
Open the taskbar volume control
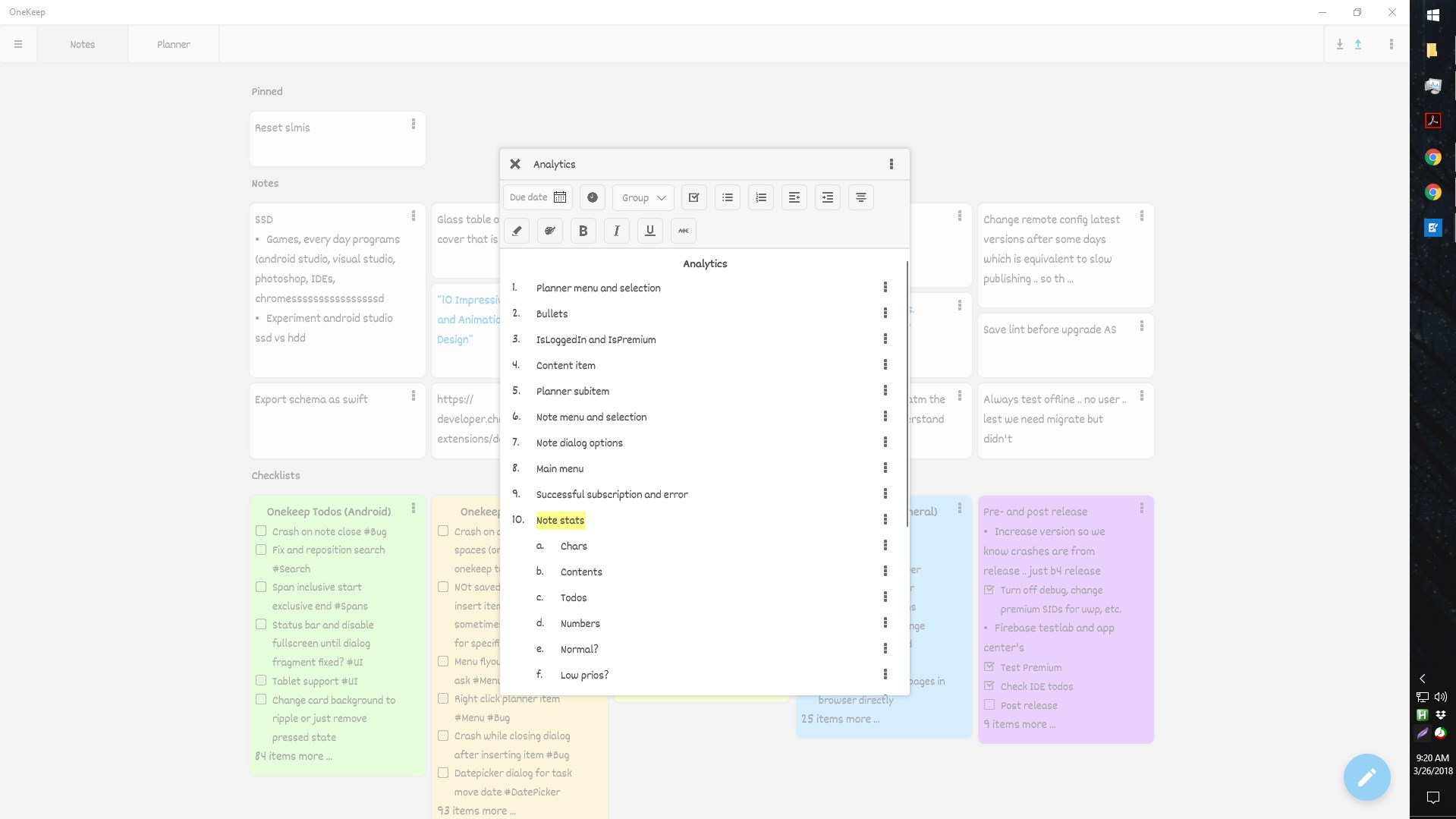tap(1441, 697)
